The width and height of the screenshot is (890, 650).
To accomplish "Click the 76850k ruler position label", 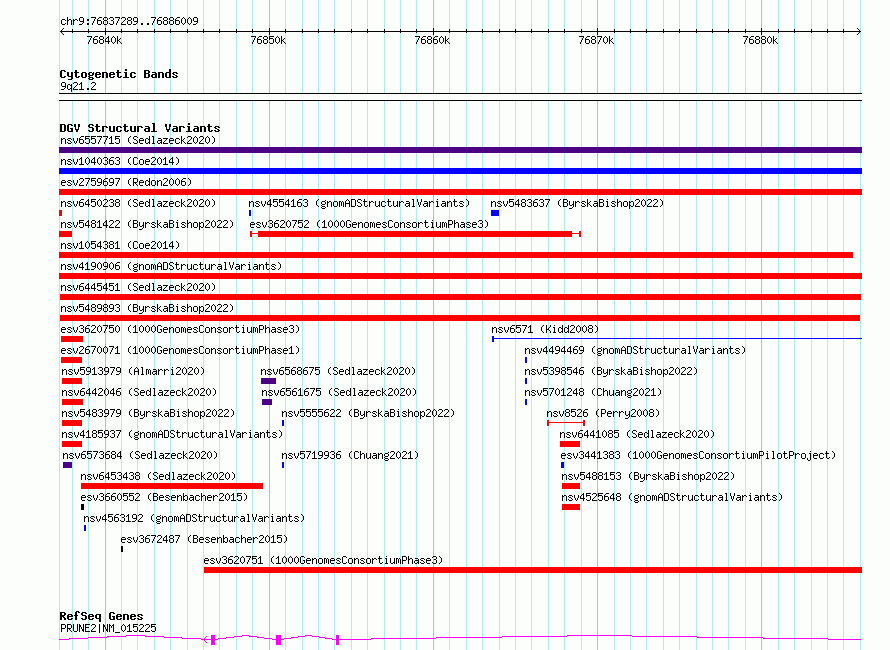I will click(x=268, y=40).
